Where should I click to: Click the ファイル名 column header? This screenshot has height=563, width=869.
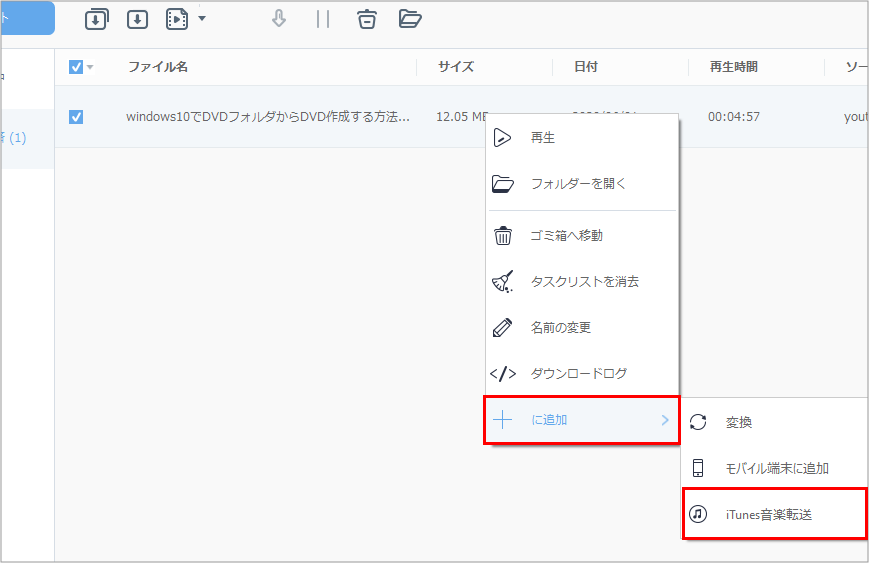(x=158, y=67)
